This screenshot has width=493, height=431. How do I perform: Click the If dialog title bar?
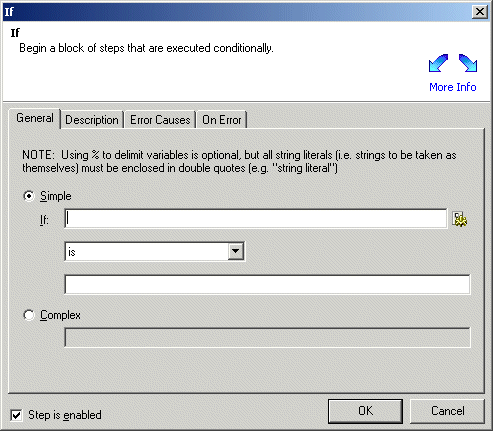(x=237, y=12)
